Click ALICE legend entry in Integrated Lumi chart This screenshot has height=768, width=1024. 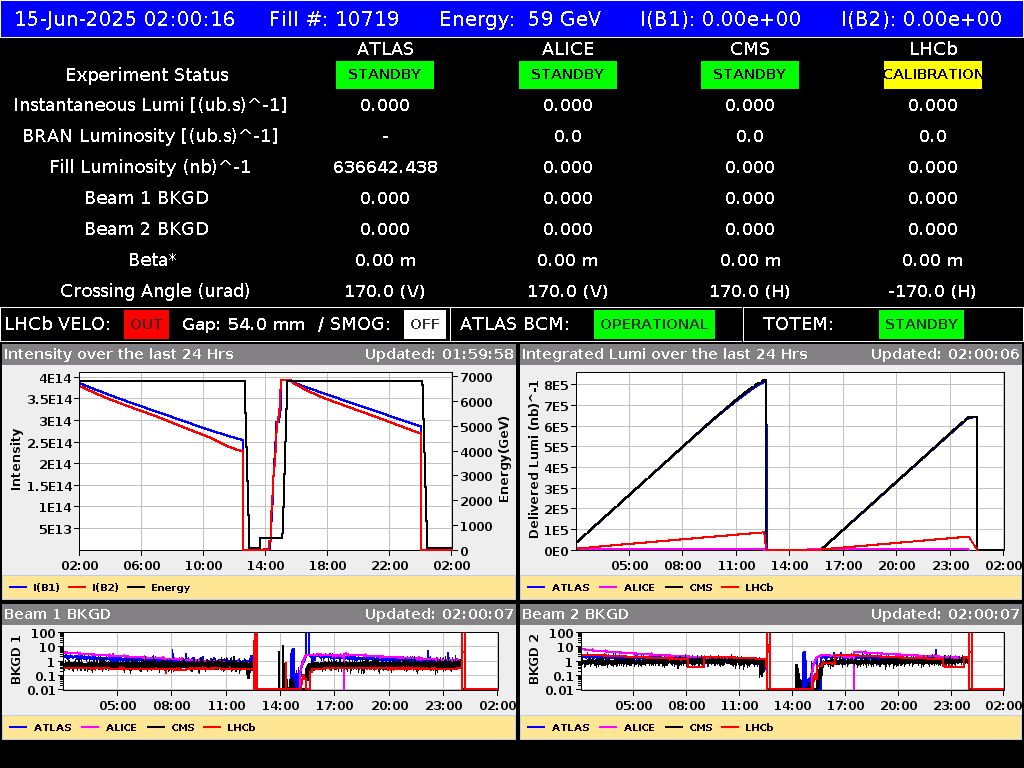pos(627,588)
